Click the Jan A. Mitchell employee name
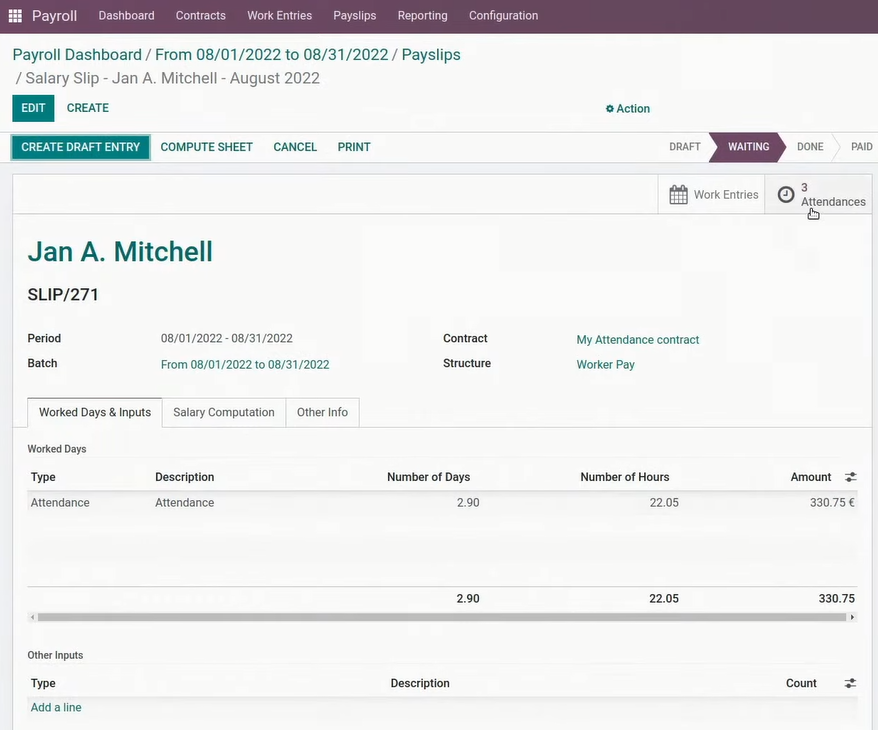 click(120, 251)
